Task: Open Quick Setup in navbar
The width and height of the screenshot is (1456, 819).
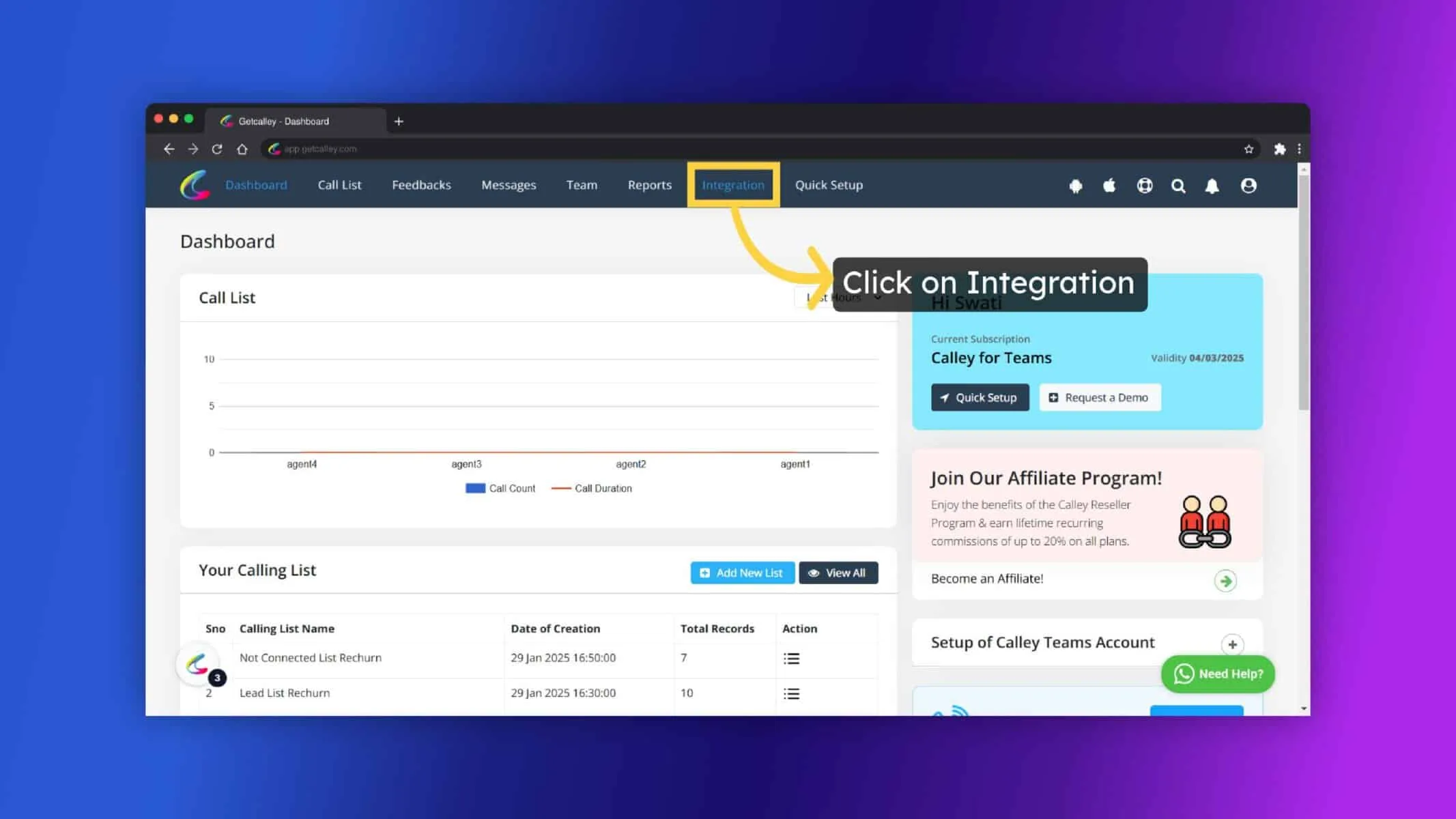Action: coord(829,185)
